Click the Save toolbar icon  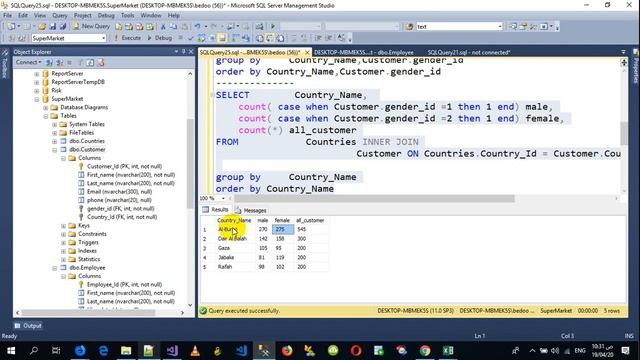click(x=53, y=27)
